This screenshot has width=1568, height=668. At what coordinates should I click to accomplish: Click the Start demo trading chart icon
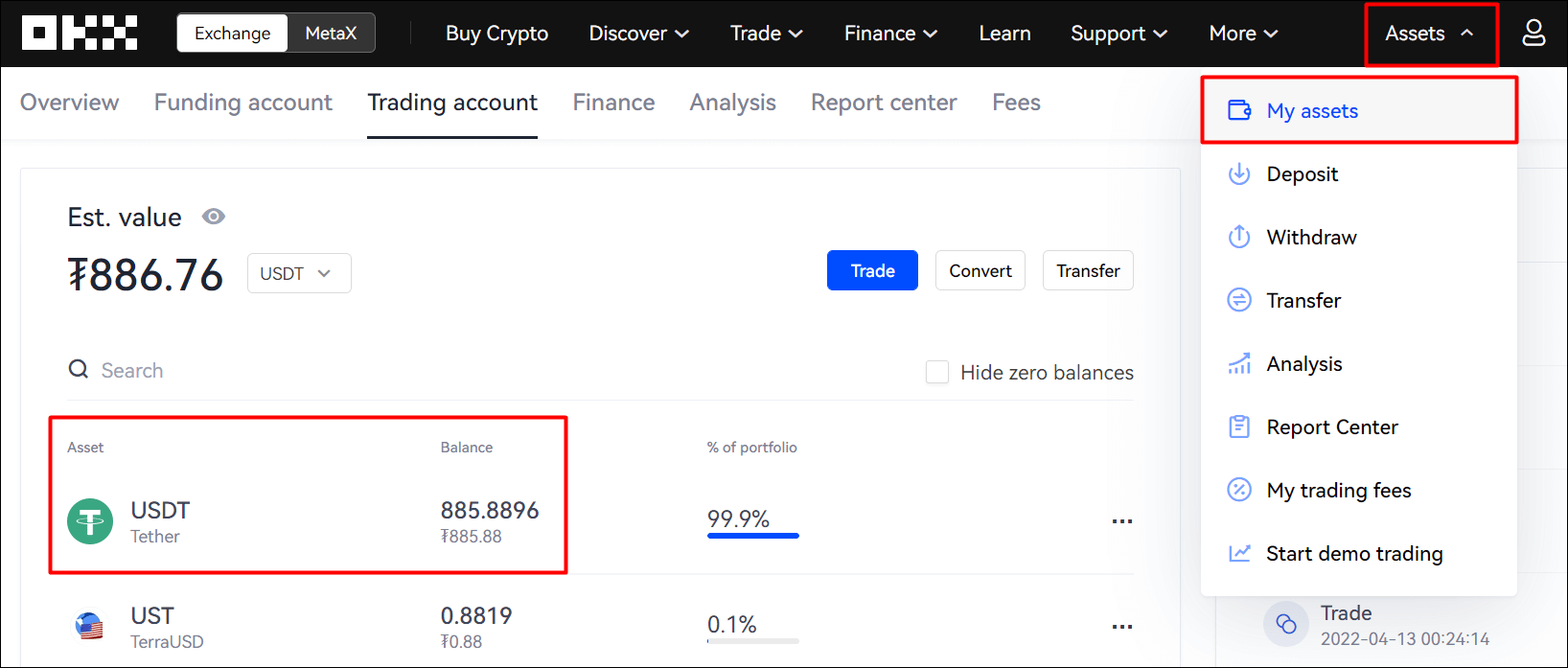[1239, 553]
